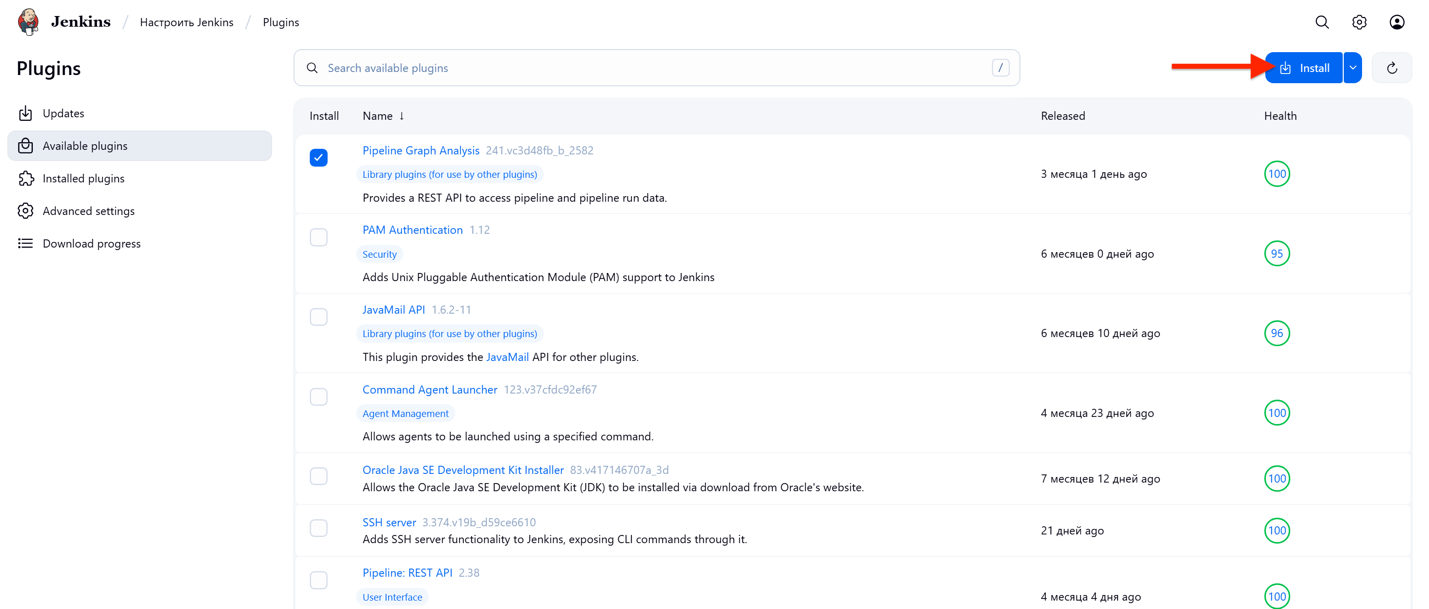1429x609 pixels.
Task: Click health score 95 badge for PAM Authentication
Action: click(x=1276, y=254)
